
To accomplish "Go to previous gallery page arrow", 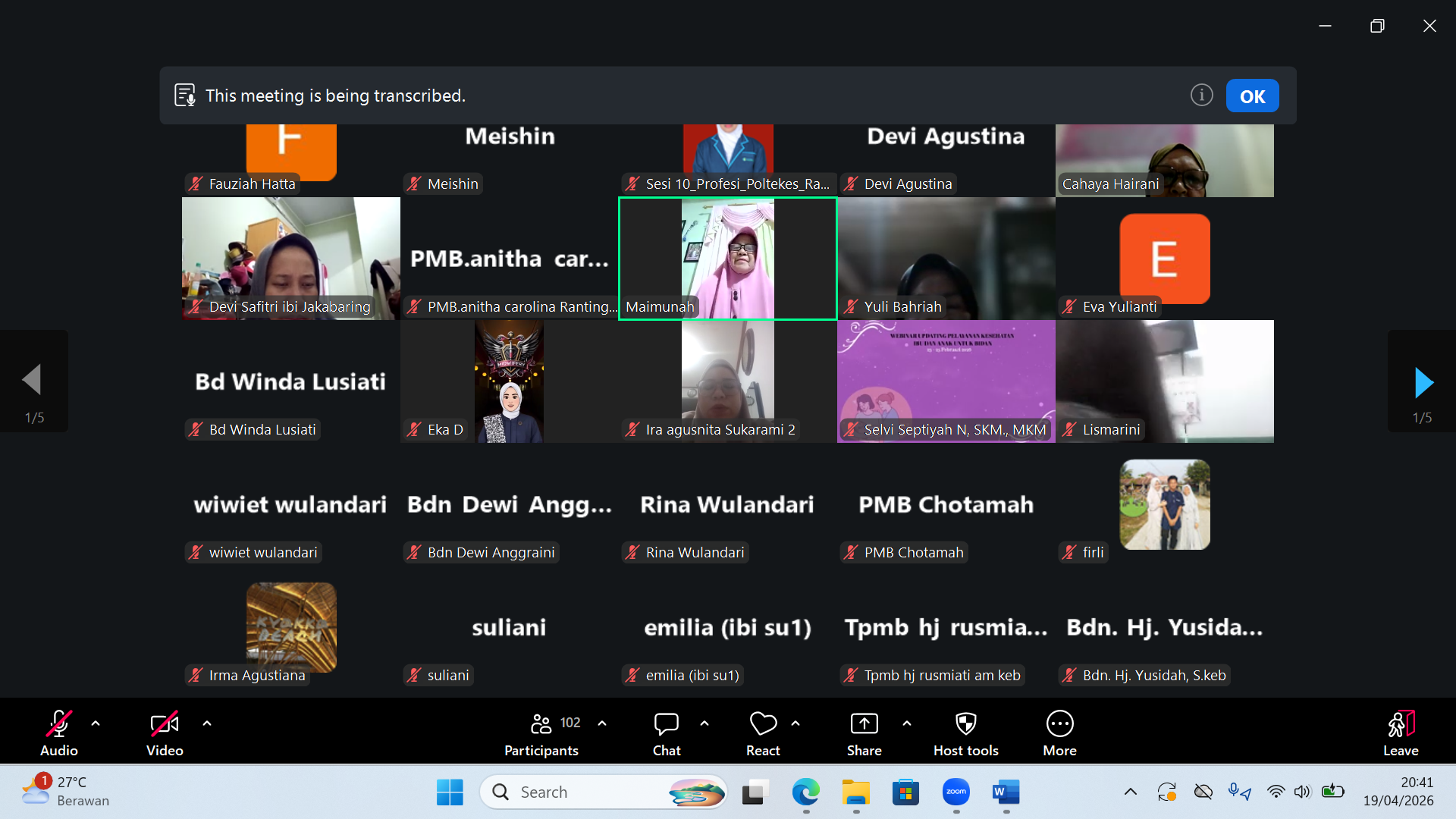I will pos(33,380).
